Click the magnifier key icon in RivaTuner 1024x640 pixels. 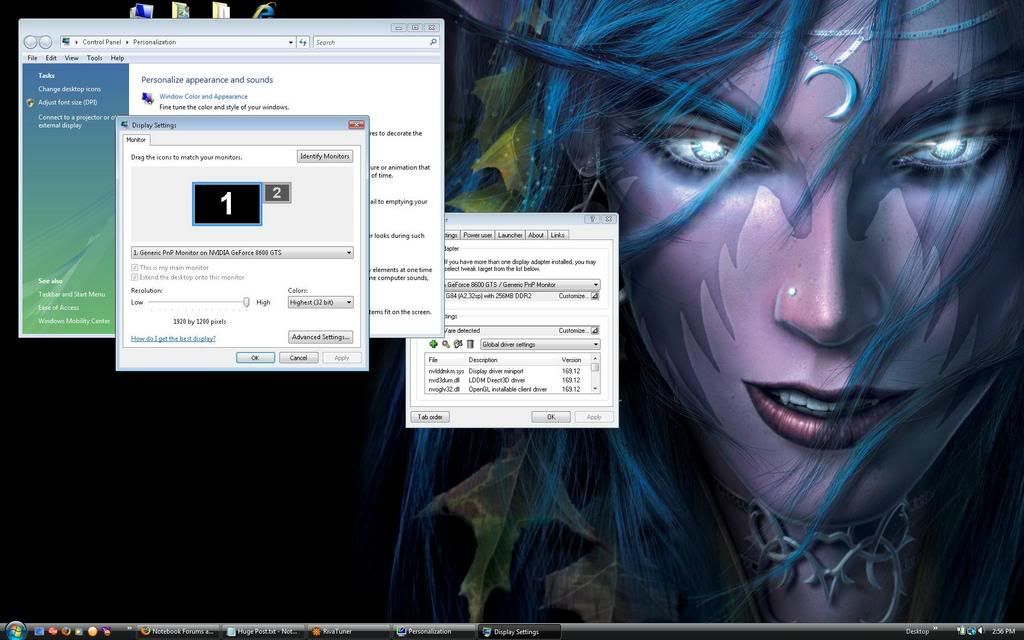445,344
